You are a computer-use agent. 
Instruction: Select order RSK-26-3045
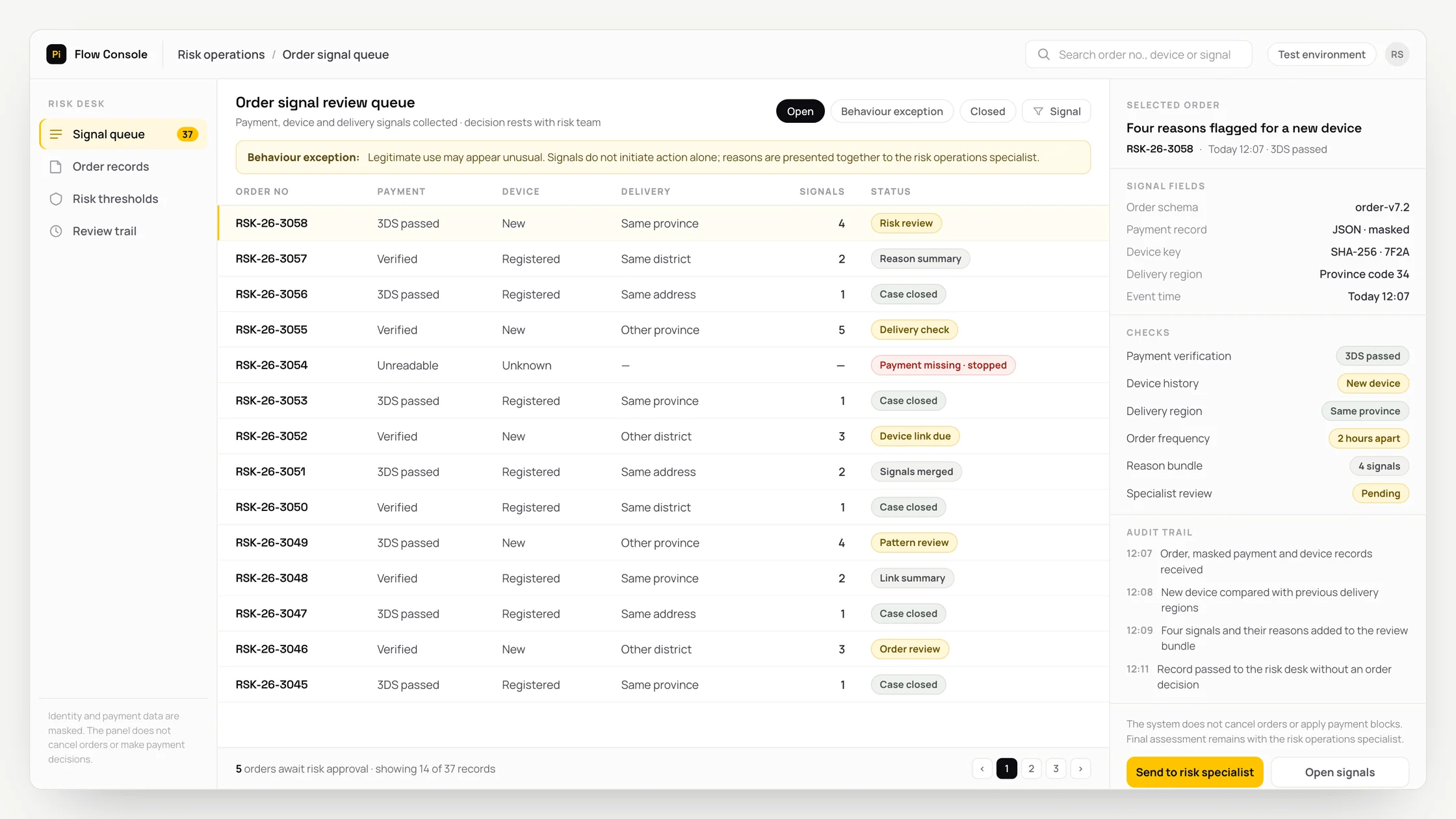tap(663, 684)
